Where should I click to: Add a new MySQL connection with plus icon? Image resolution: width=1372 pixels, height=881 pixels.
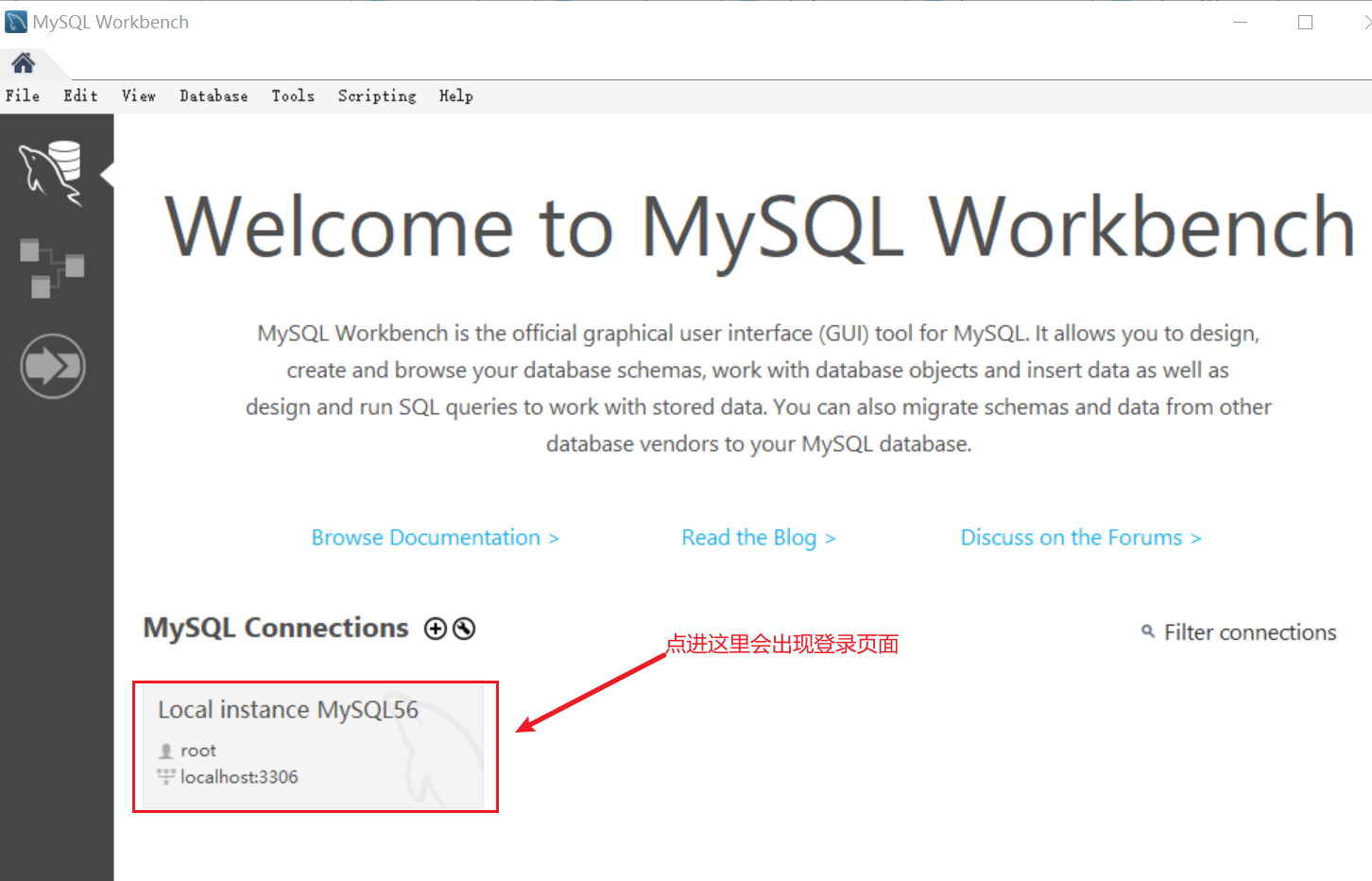436,629
